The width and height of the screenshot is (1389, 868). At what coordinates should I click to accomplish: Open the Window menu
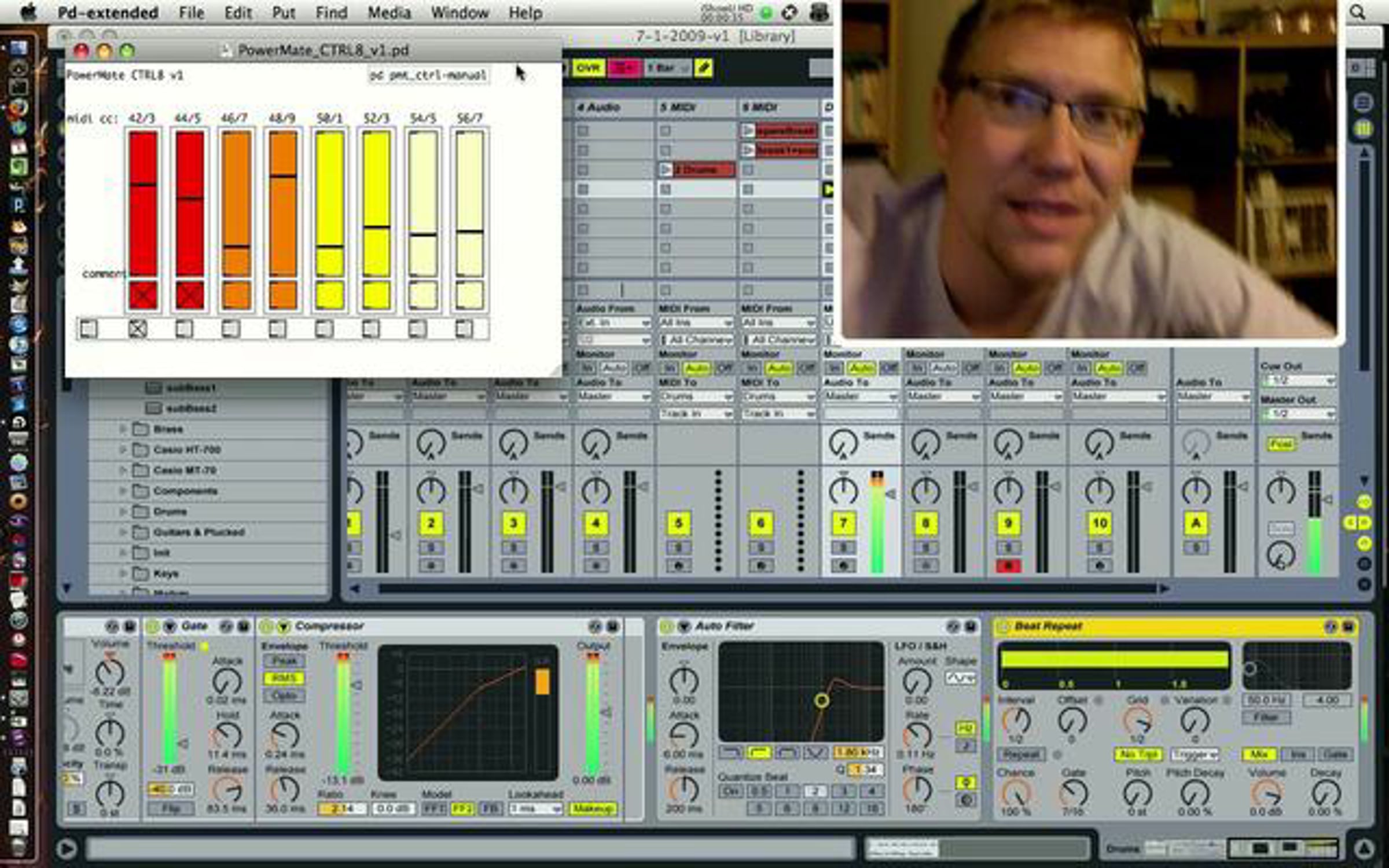pyautogui.click(x=460, y=12)
